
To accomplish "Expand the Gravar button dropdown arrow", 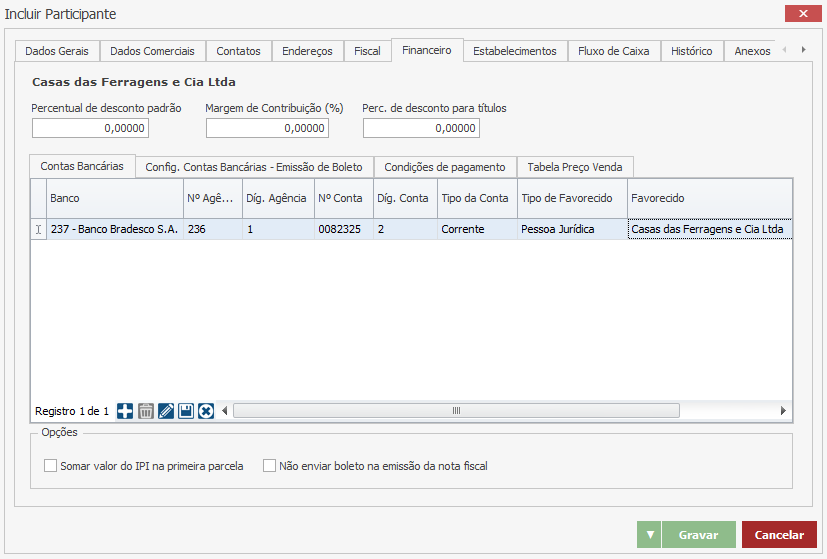I will coord(650,535).
